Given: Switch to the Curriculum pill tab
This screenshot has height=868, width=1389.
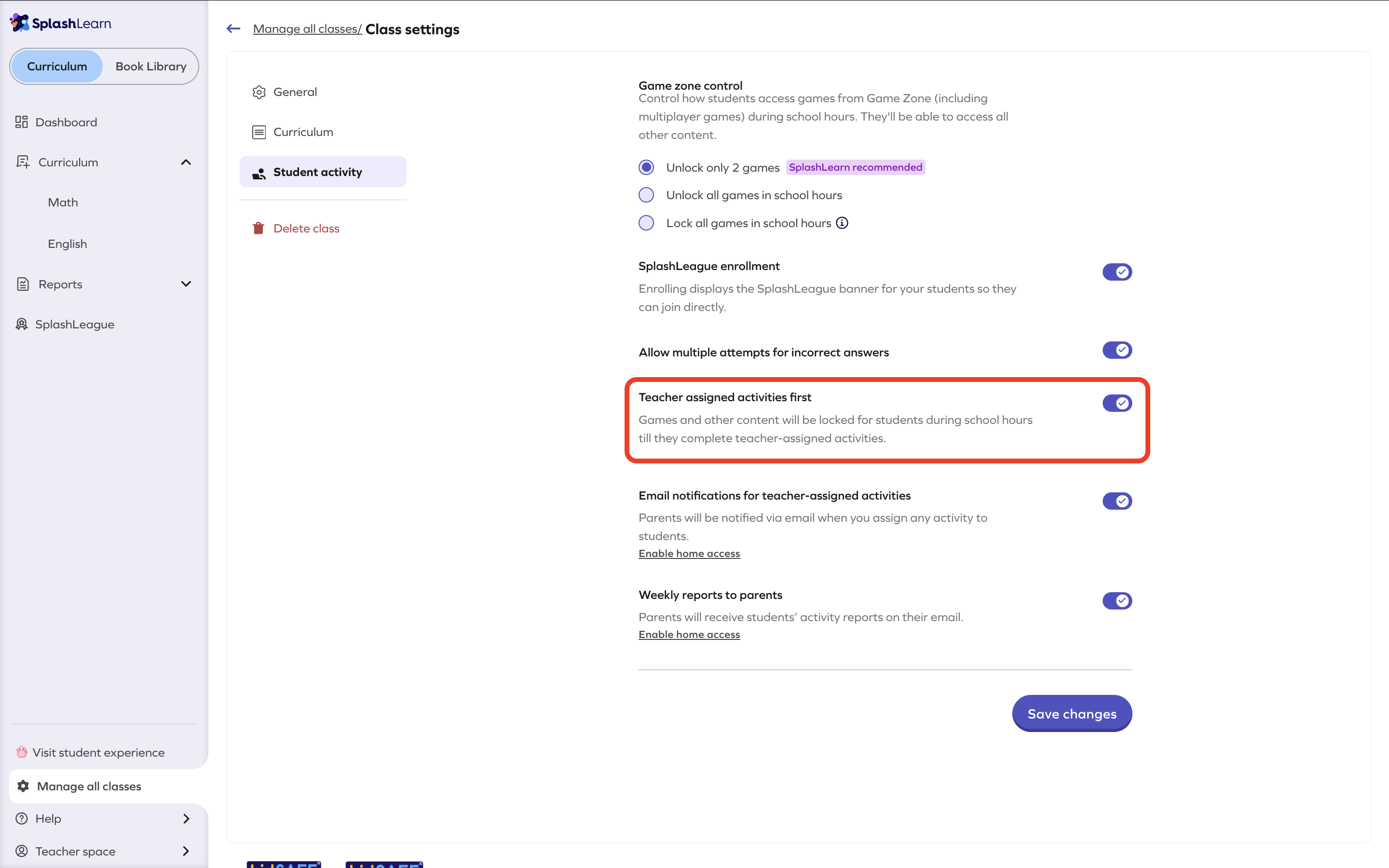Looking at the screenshot, I should click(x=57, y=67).
